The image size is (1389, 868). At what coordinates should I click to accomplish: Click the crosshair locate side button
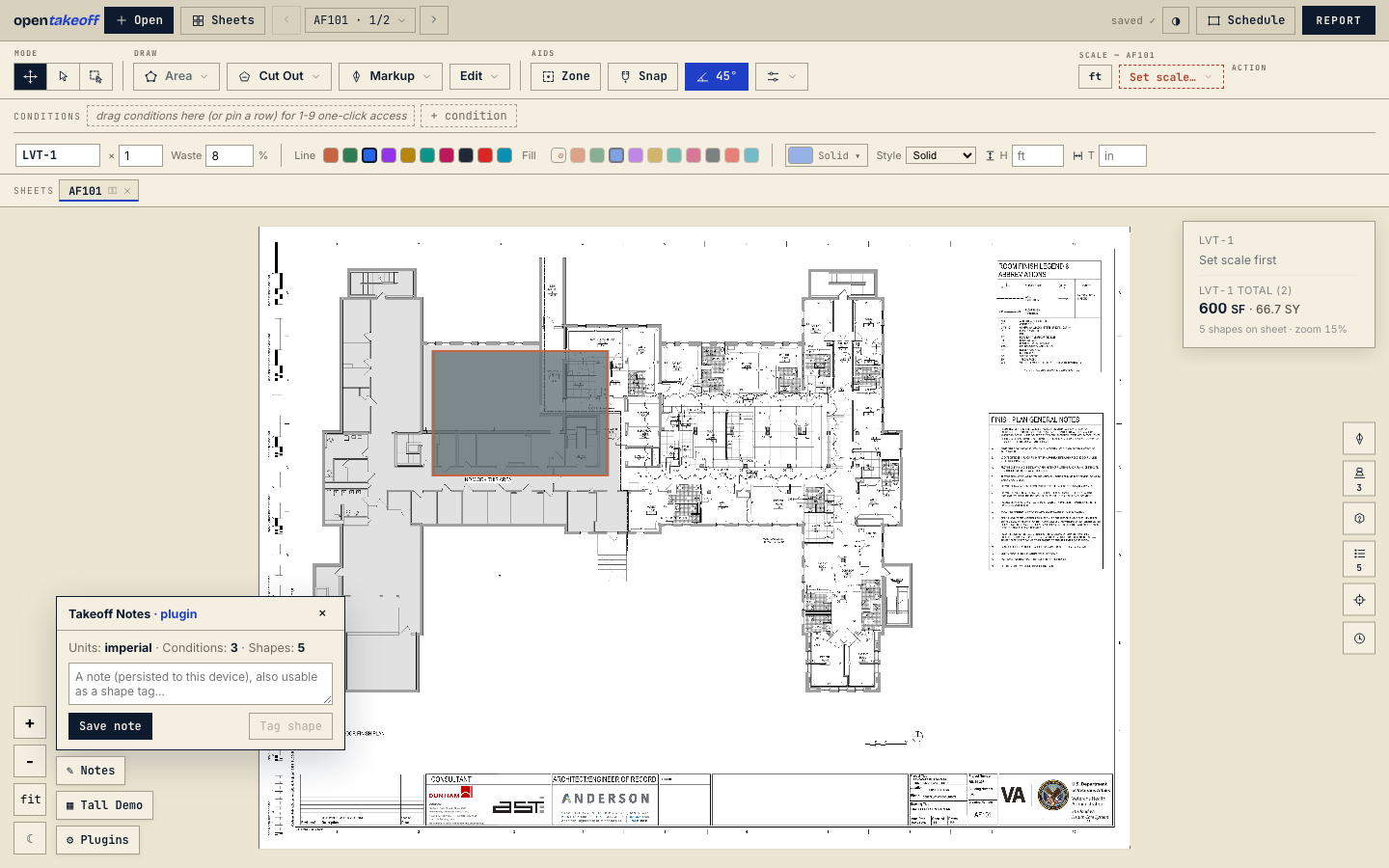click(1359, 600)
